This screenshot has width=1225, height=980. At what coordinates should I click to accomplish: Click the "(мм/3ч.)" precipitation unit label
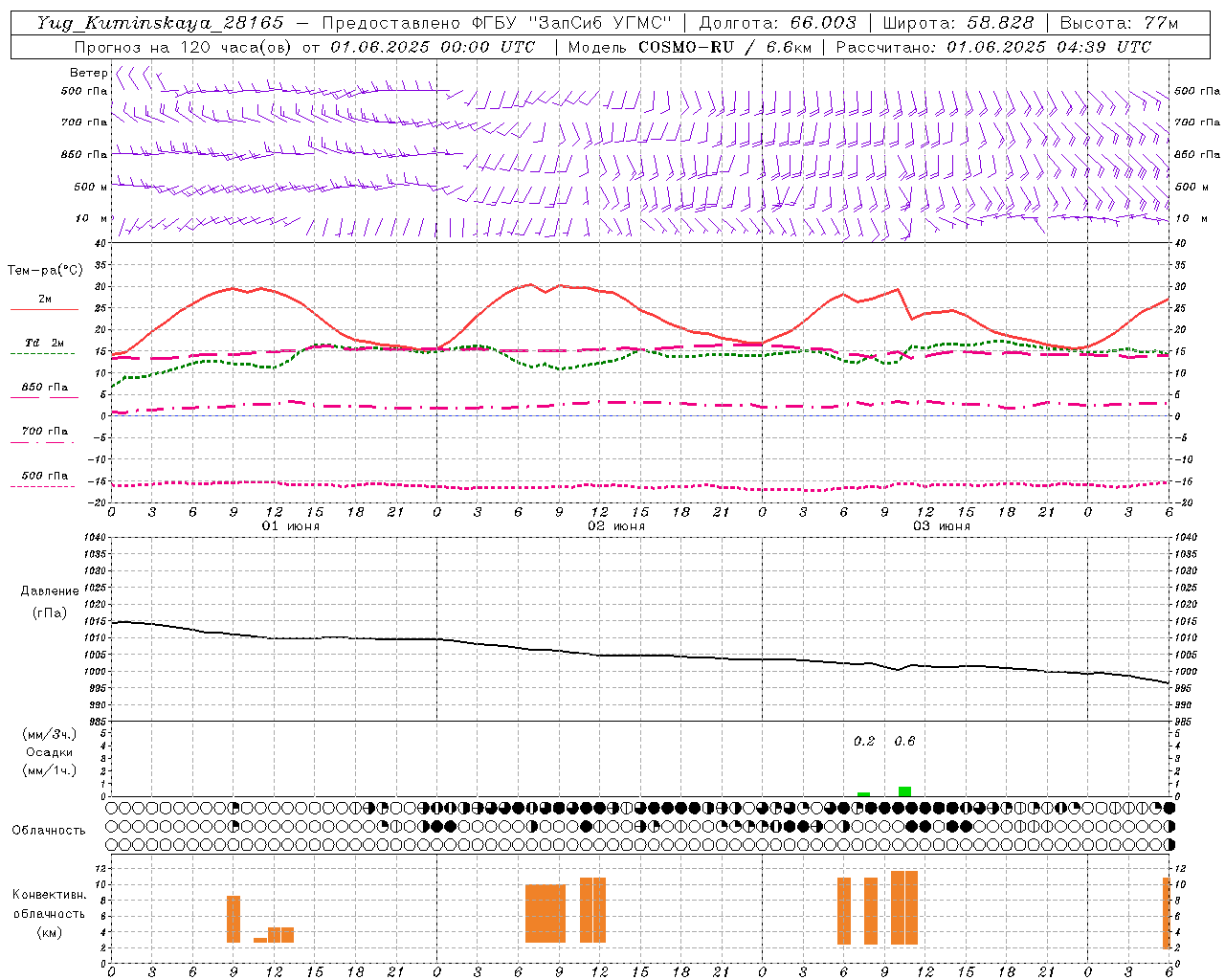pyautogui.click(x=50, y=734)
